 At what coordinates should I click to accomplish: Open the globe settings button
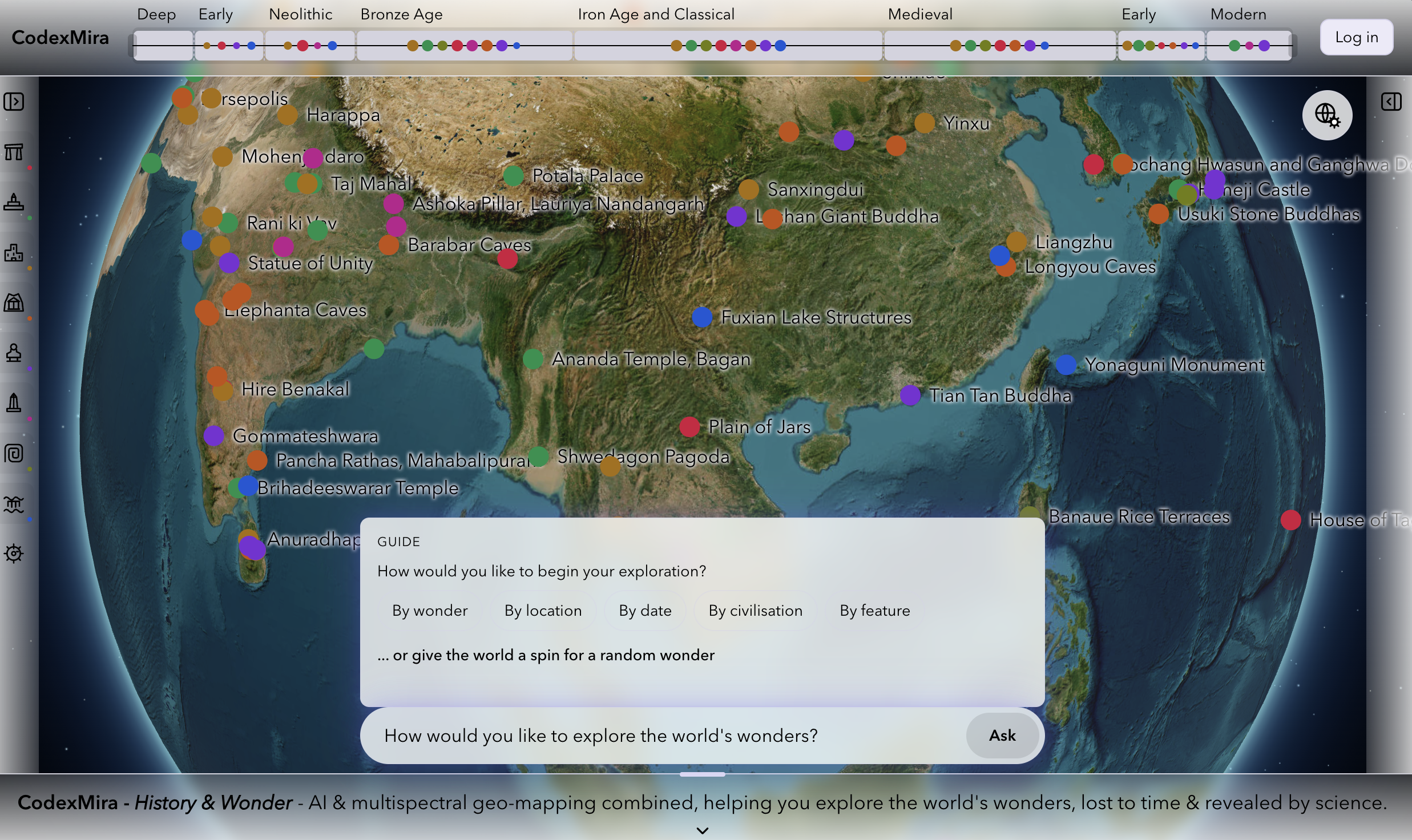click(x=1327, y=115)
